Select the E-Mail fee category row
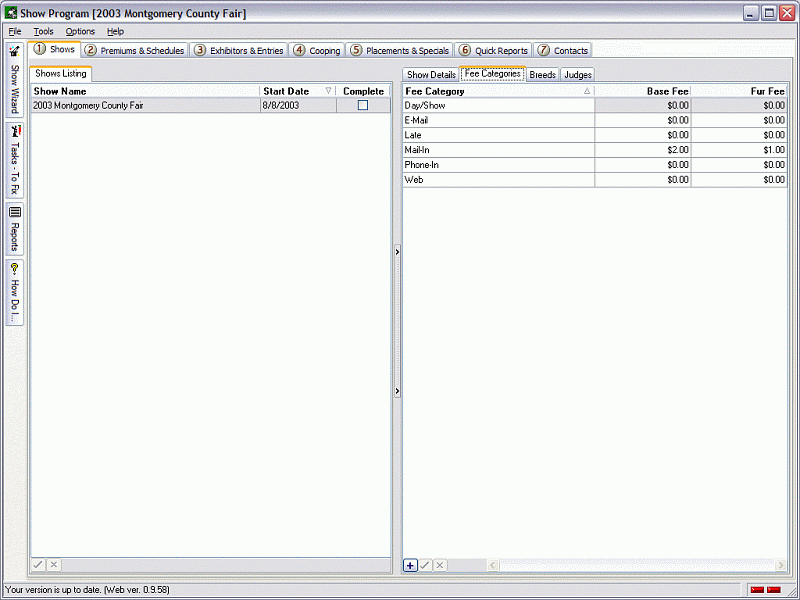Screen dimensions: 800x600 [x=595, y=120]
